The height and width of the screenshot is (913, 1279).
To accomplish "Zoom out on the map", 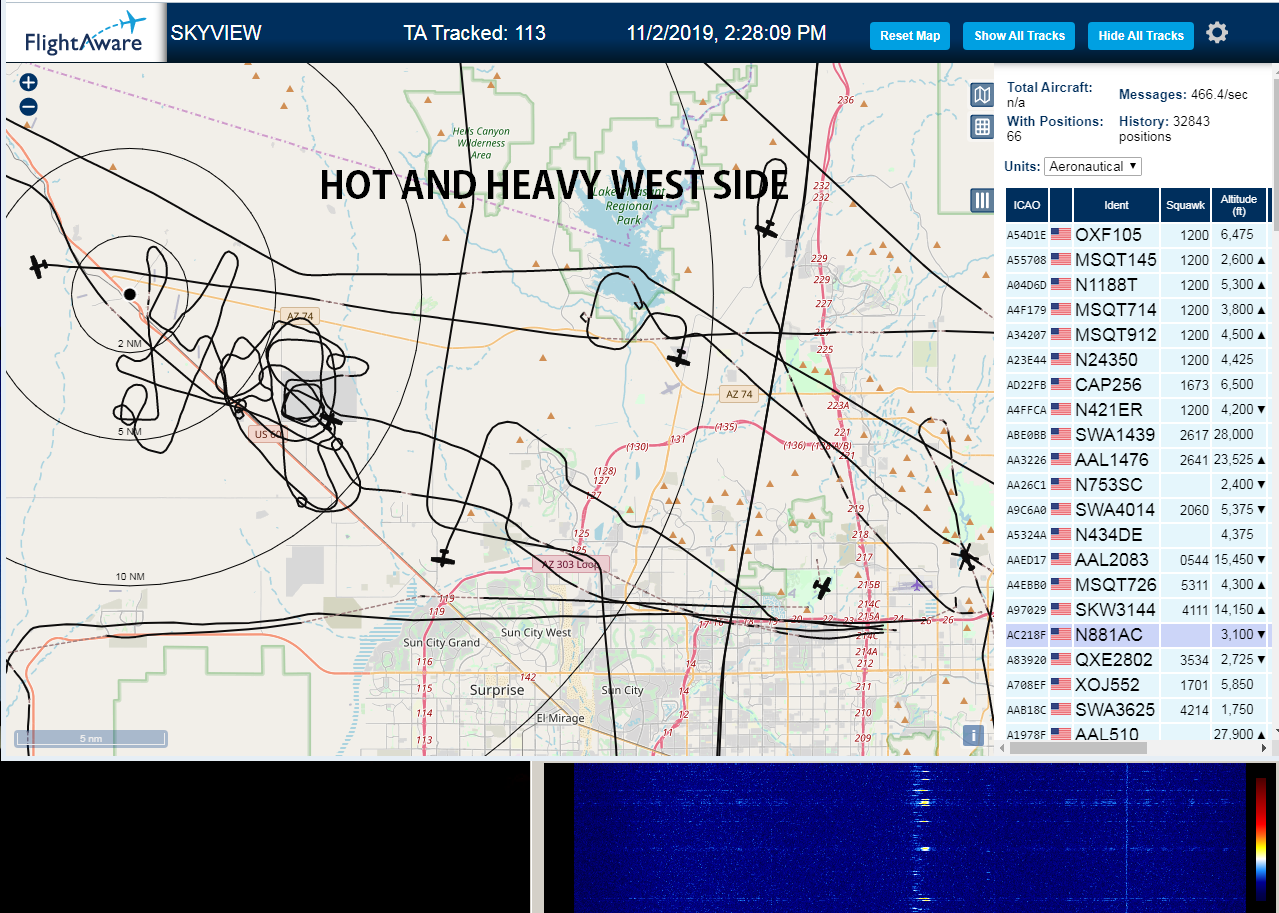I will point(29,107).
